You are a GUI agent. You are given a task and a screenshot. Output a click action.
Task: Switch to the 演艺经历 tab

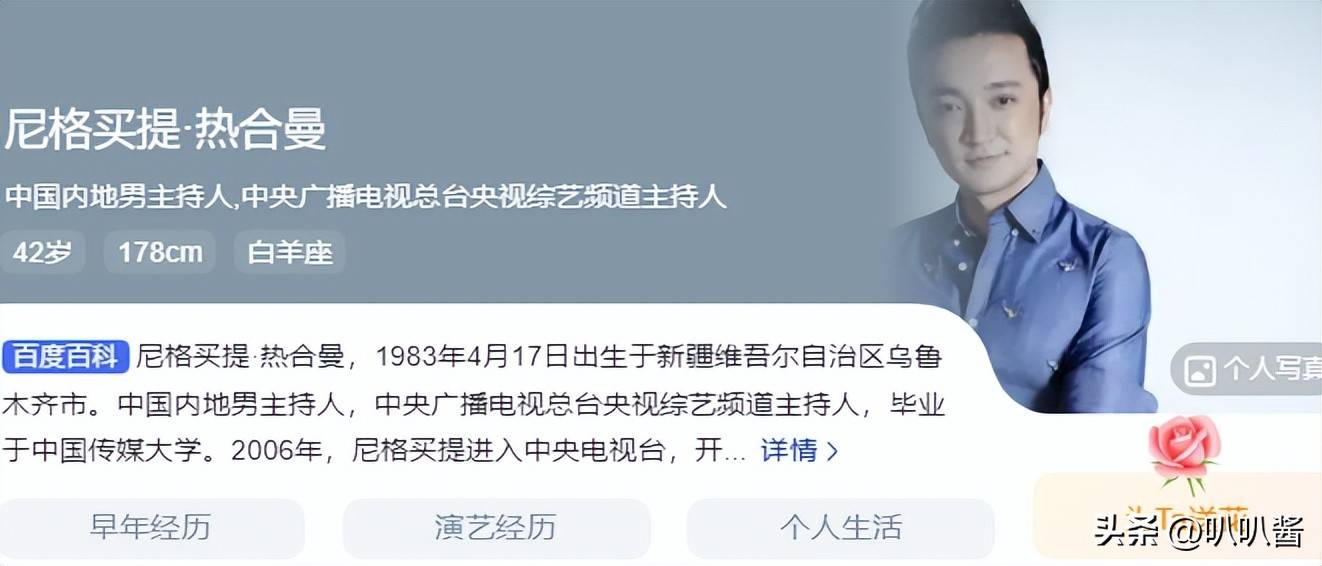(x=496, y=527)
